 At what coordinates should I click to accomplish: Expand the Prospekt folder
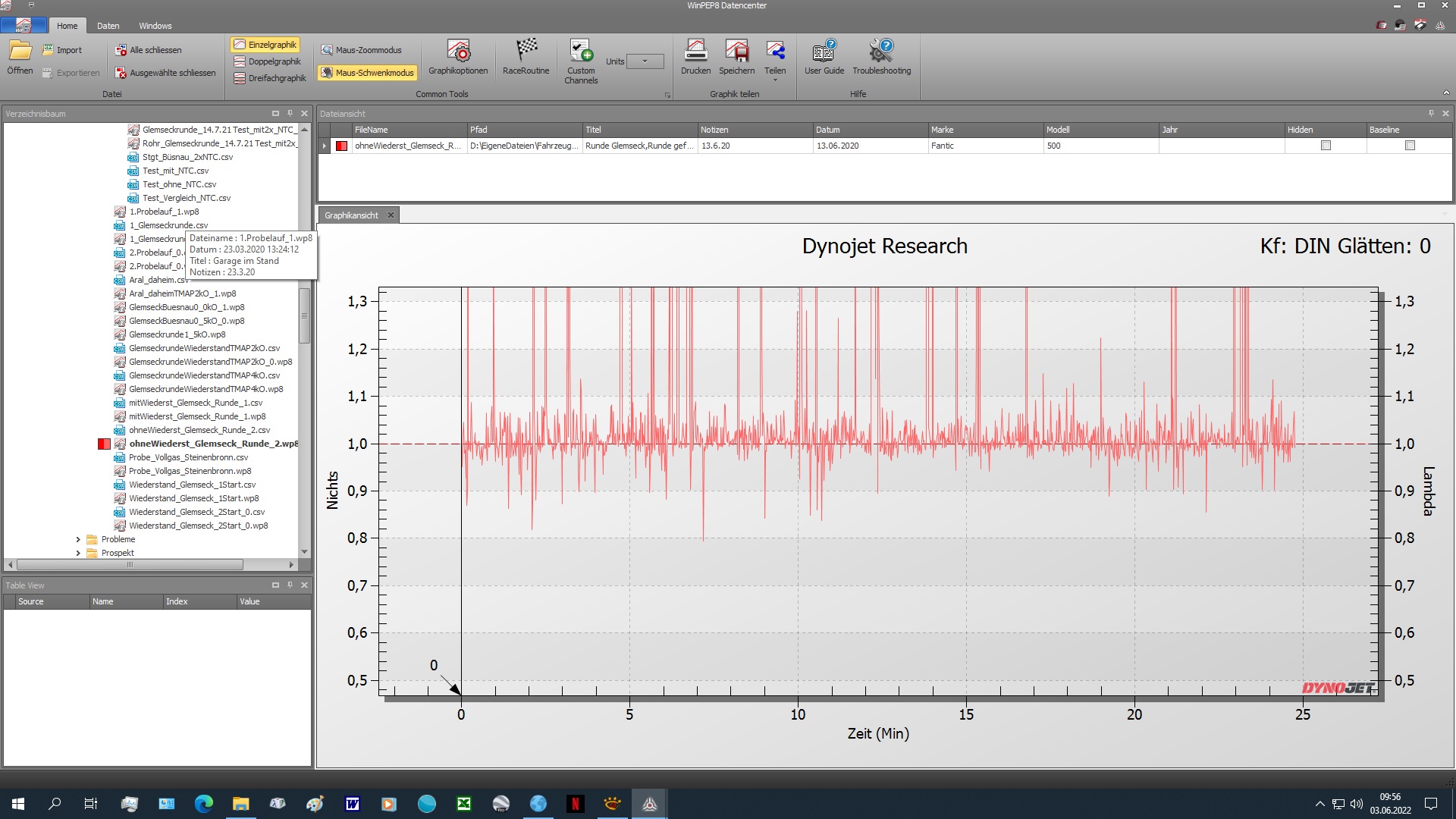[78, 553]
